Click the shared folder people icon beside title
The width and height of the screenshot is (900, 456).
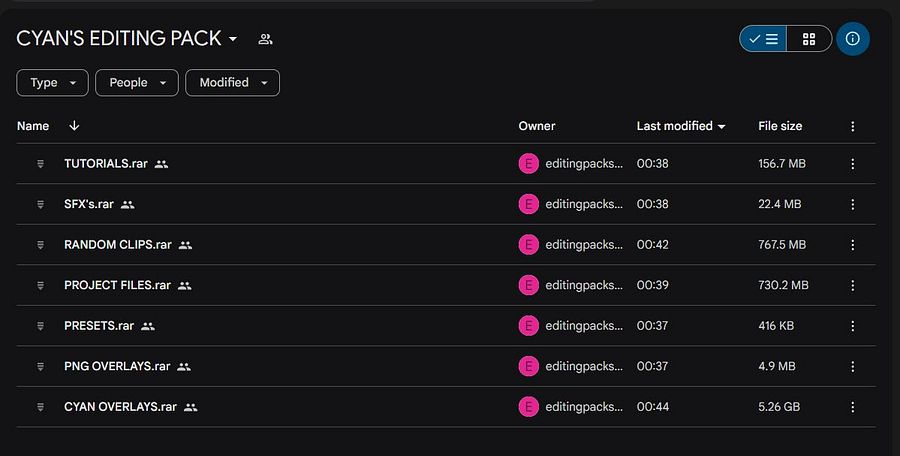pos(265,39)
